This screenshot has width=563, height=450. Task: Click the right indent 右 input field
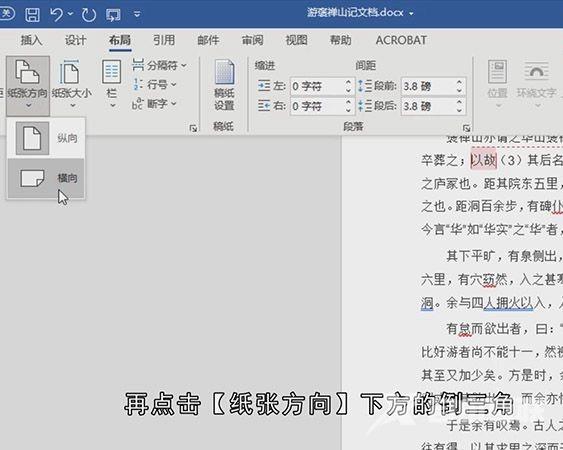coord(317,106)
